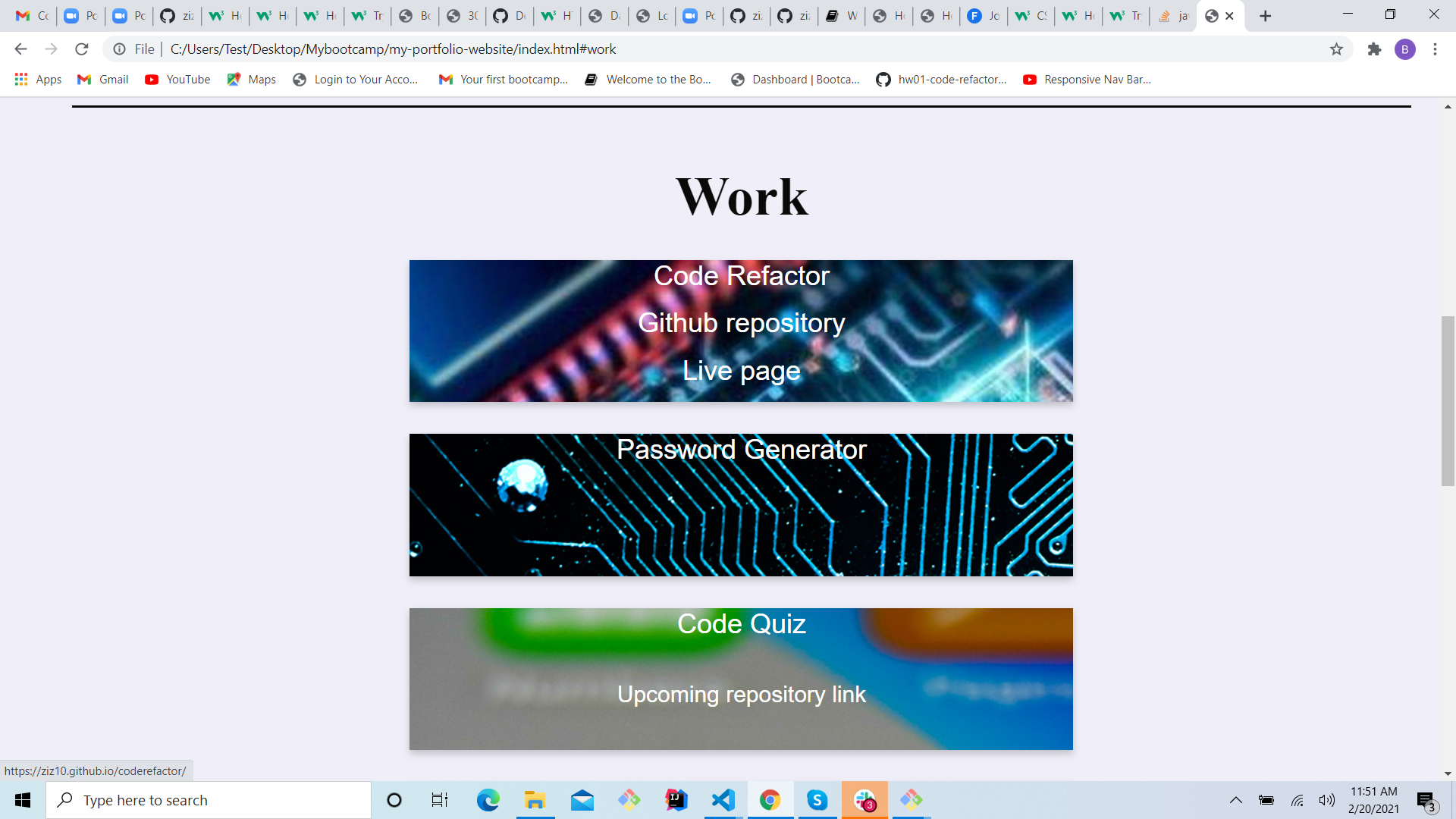Open the volume control icon
1456x819 pixels.
tap(1326, 800)
